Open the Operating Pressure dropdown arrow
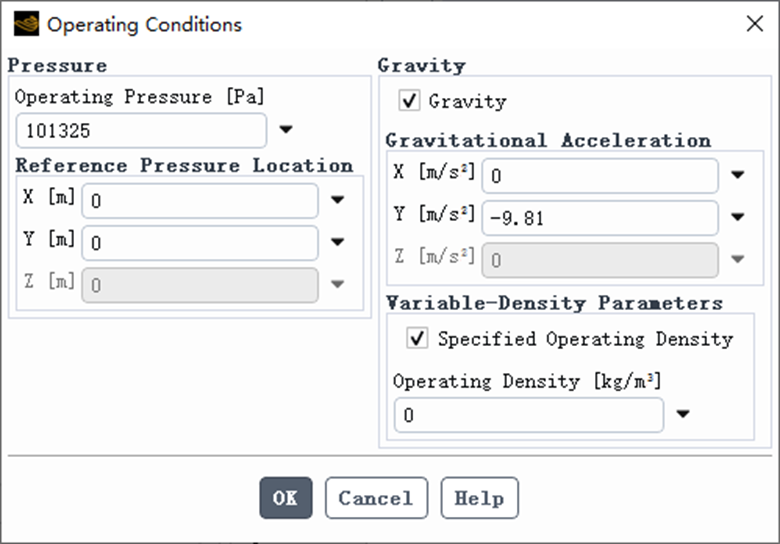Screen dimensions: 780x544 (286, 130)
